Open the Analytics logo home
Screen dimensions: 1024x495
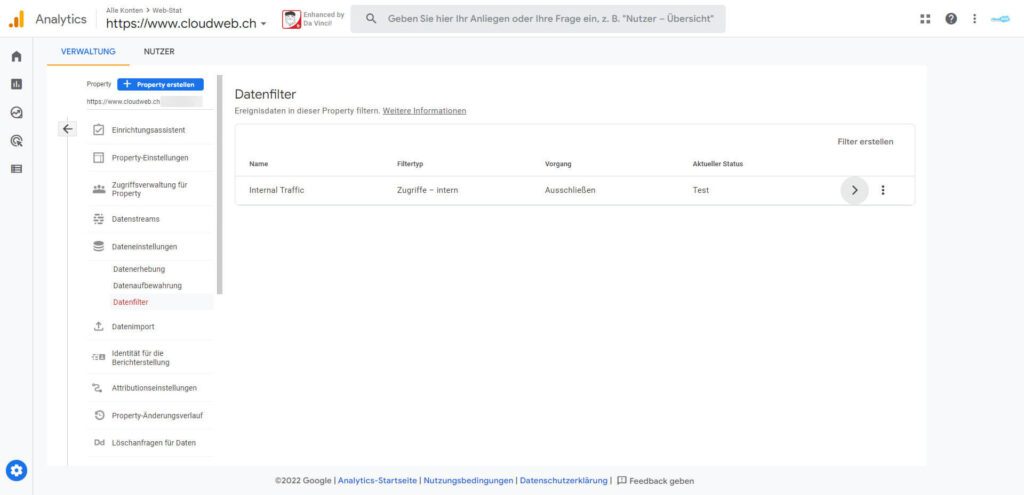[16, 19]
